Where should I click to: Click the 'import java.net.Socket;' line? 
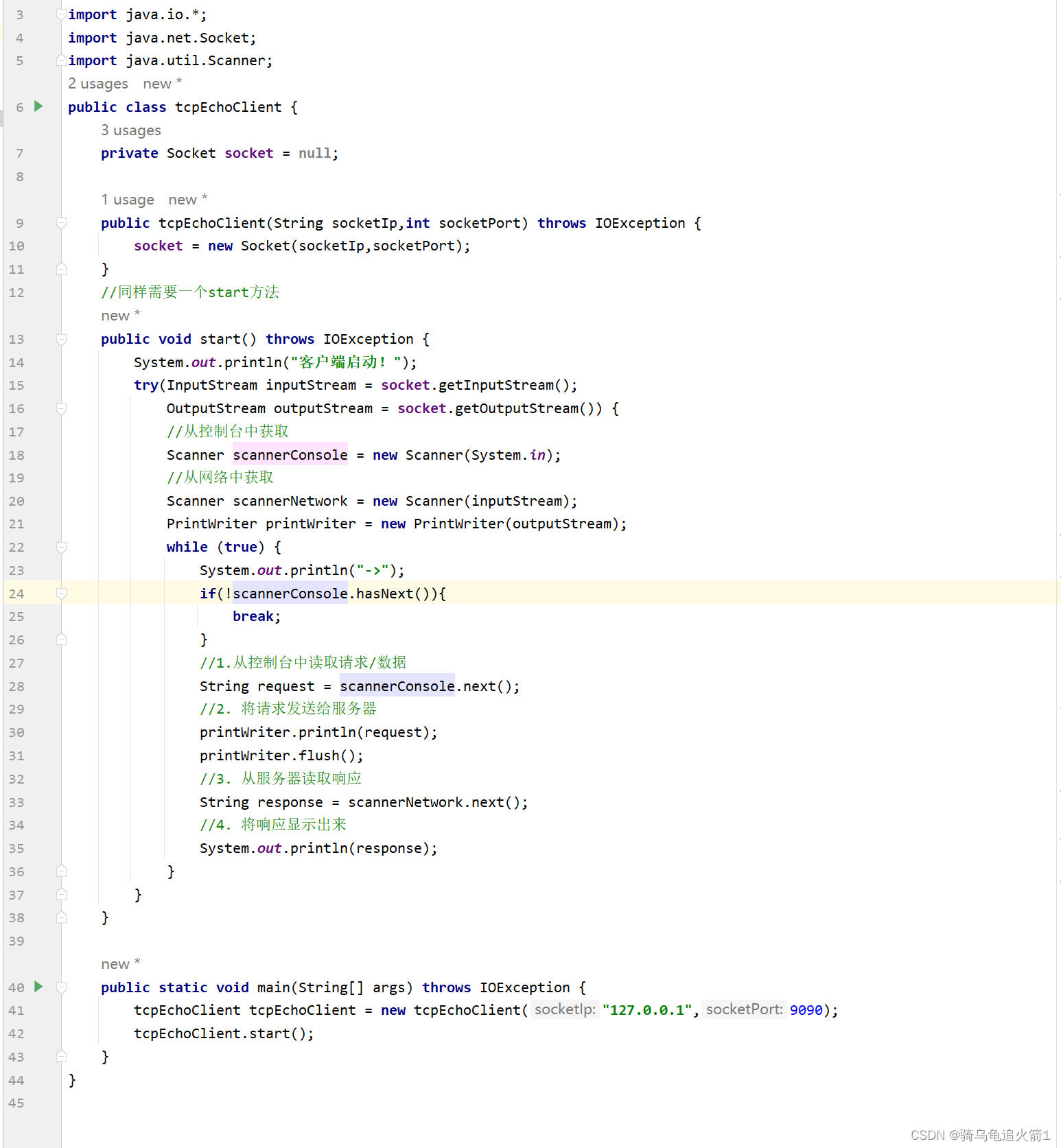coord(162,38)
